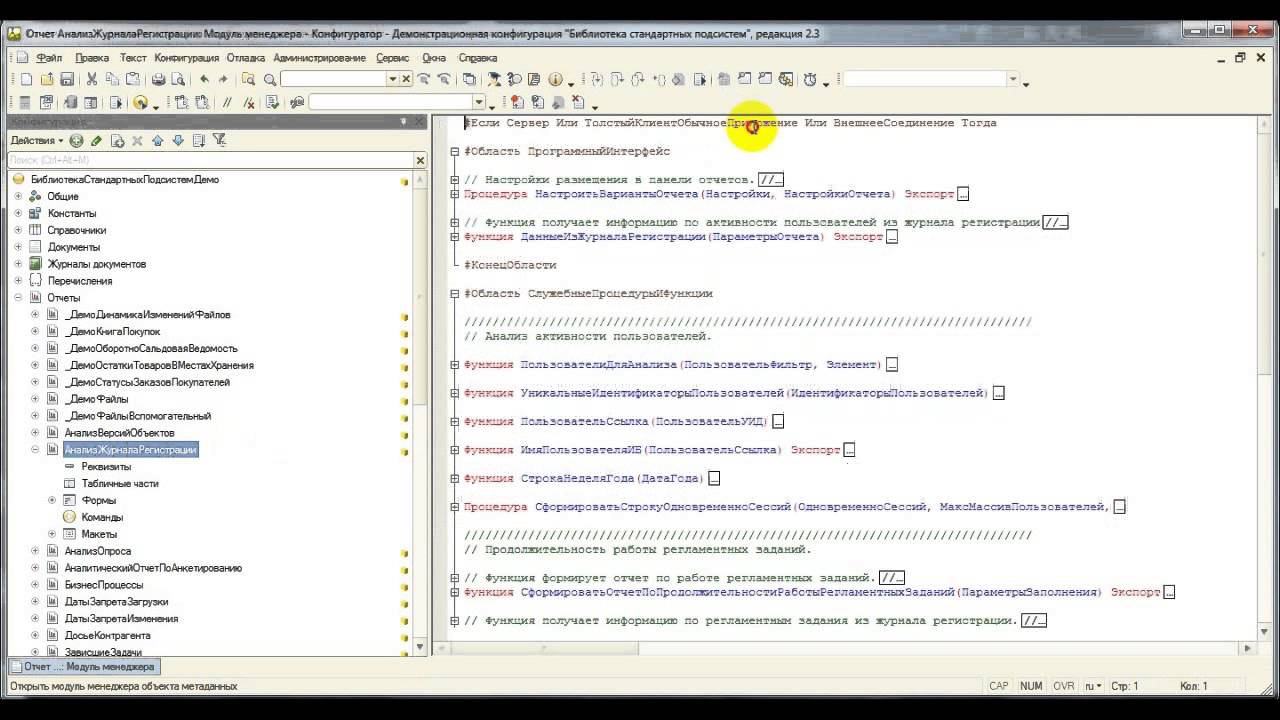Expand the Общие tree node

(18, 196)
